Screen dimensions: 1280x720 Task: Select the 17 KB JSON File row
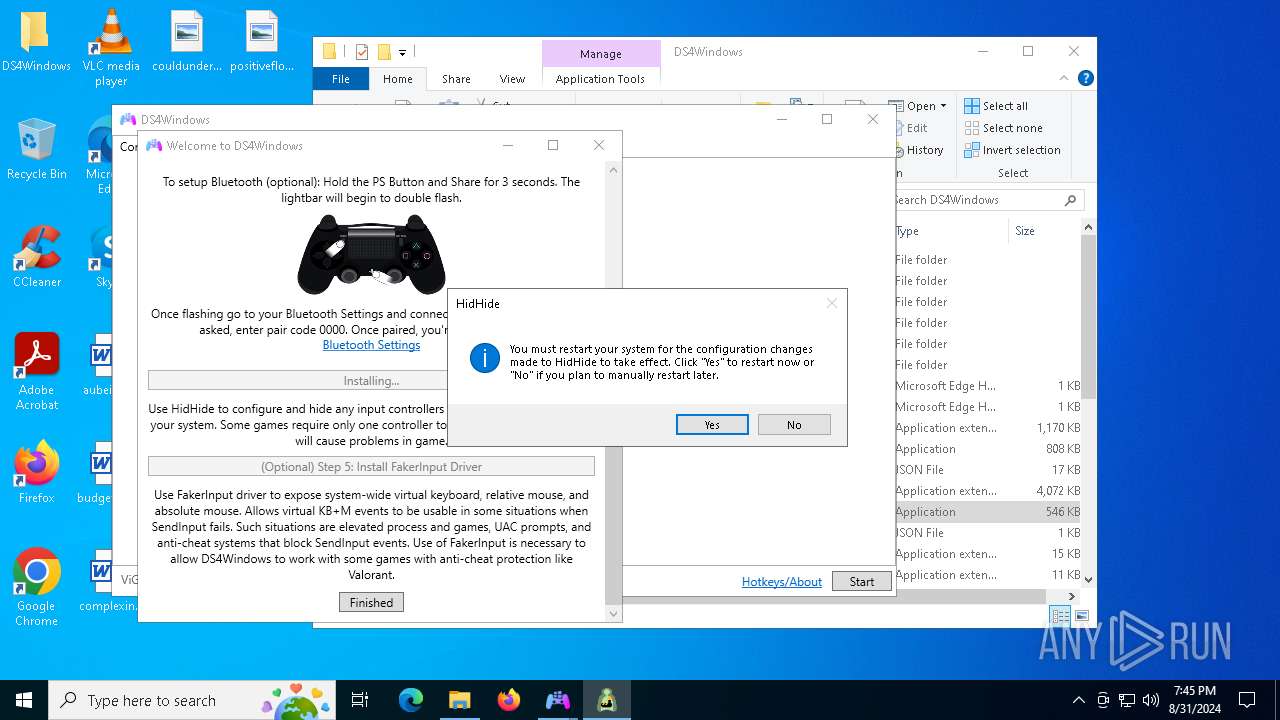point(986,470)
